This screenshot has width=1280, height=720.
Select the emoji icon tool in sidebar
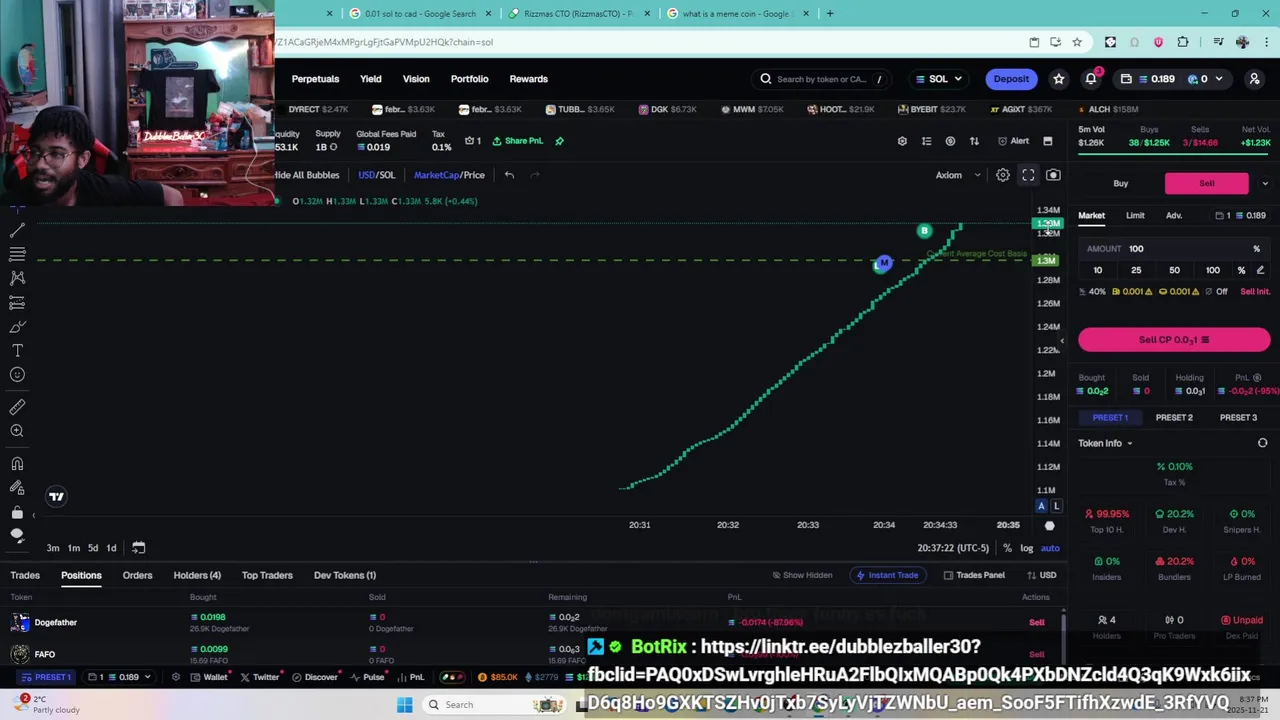click(17, 375)
